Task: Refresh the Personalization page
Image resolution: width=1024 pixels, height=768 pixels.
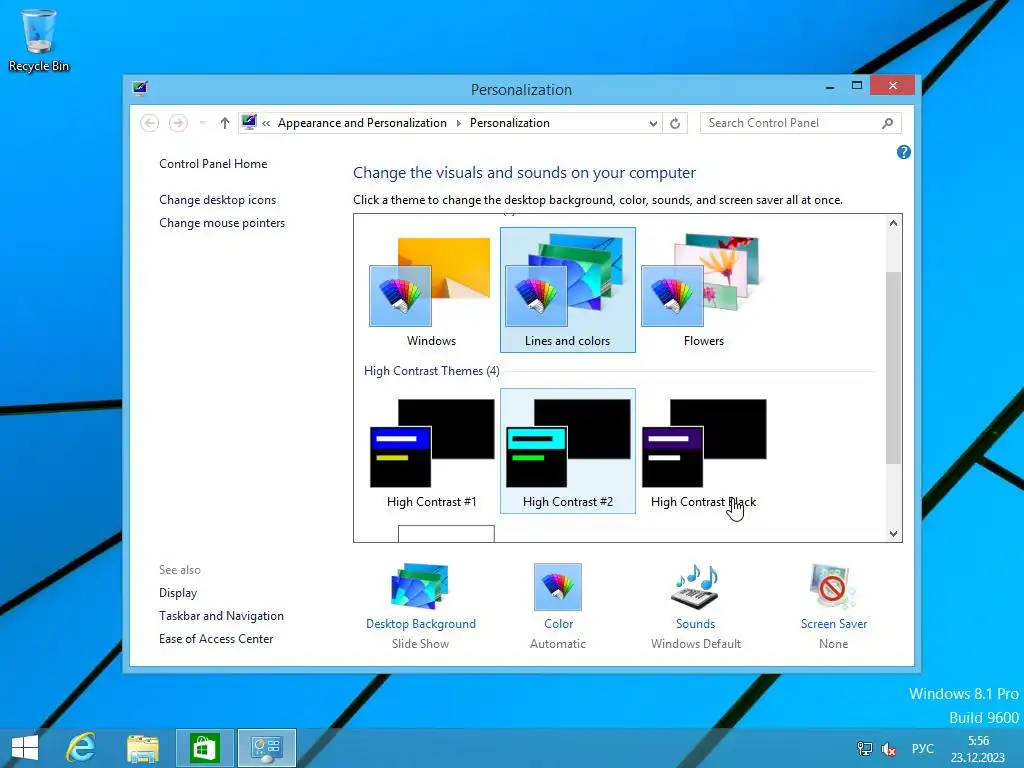Action: 675,123
